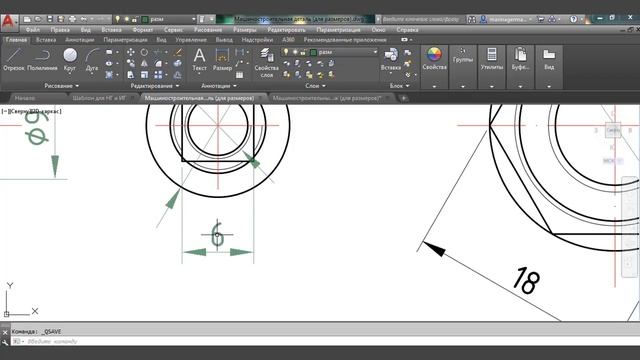Select the Круг circle tool
Viewport: 640px width, 360px height.
(x=70, y=60)
